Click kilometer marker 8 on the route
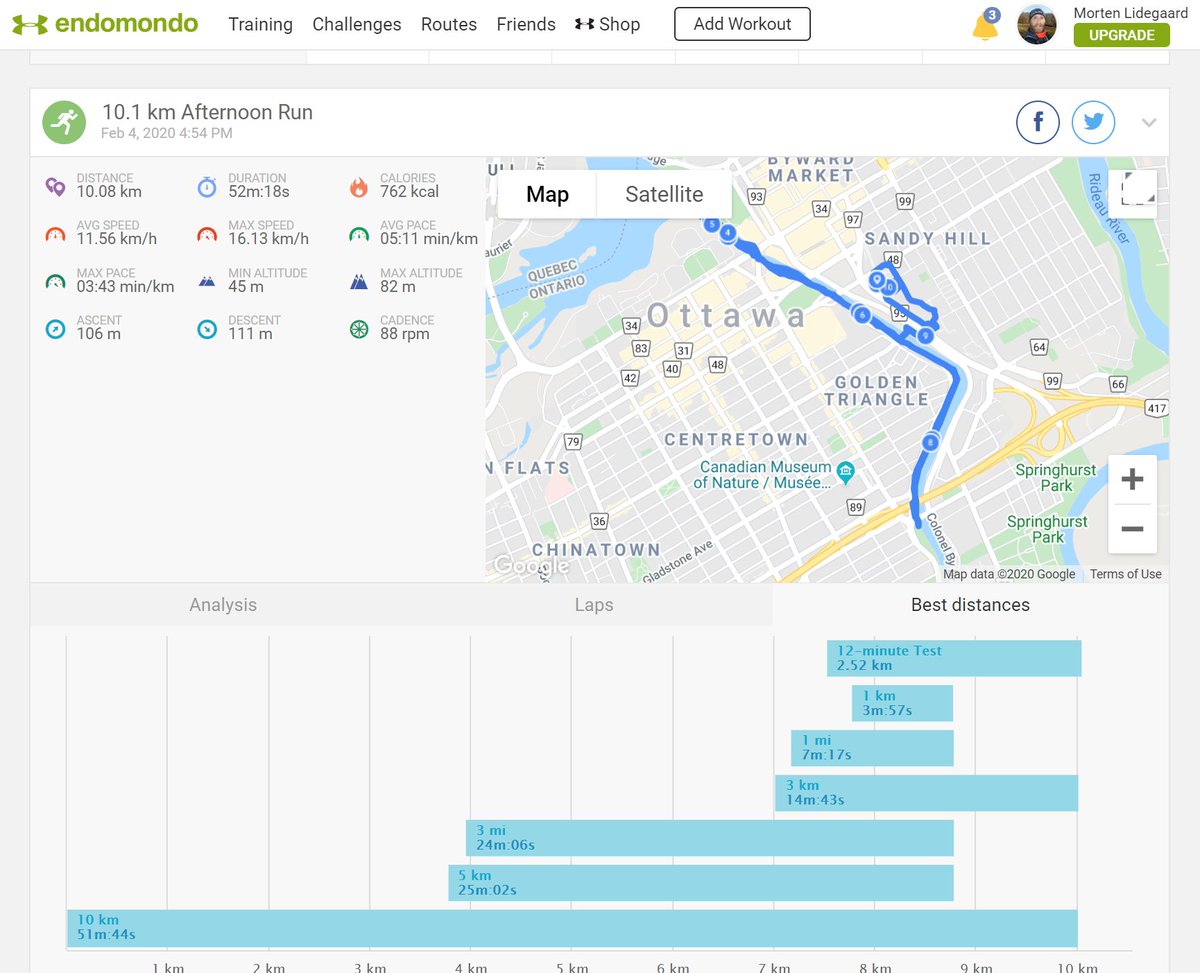Screen dimensions: 1200x973 point(931,441)
